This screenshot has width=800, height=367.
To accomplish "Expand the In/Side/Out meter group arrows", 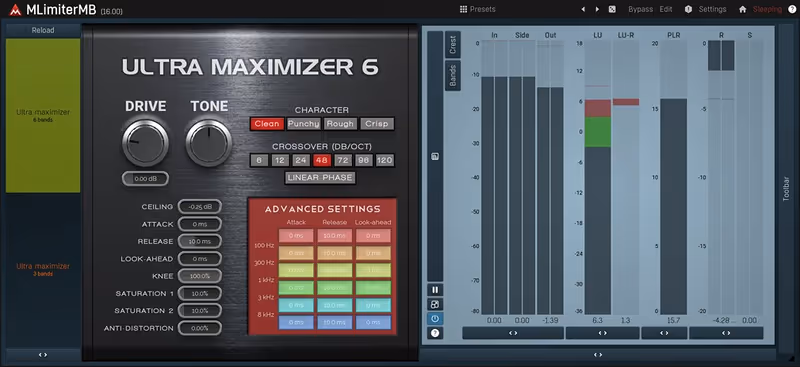I will (x=513, y=333).
